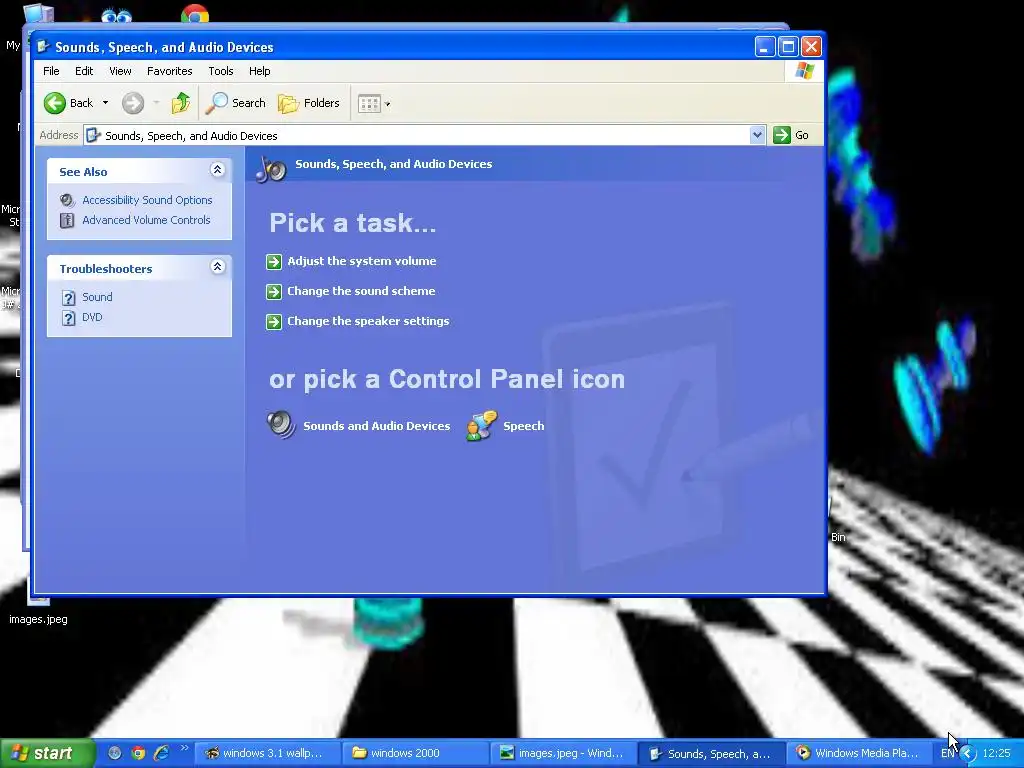Click the green Back arrow icon

[x=55, y=103]
